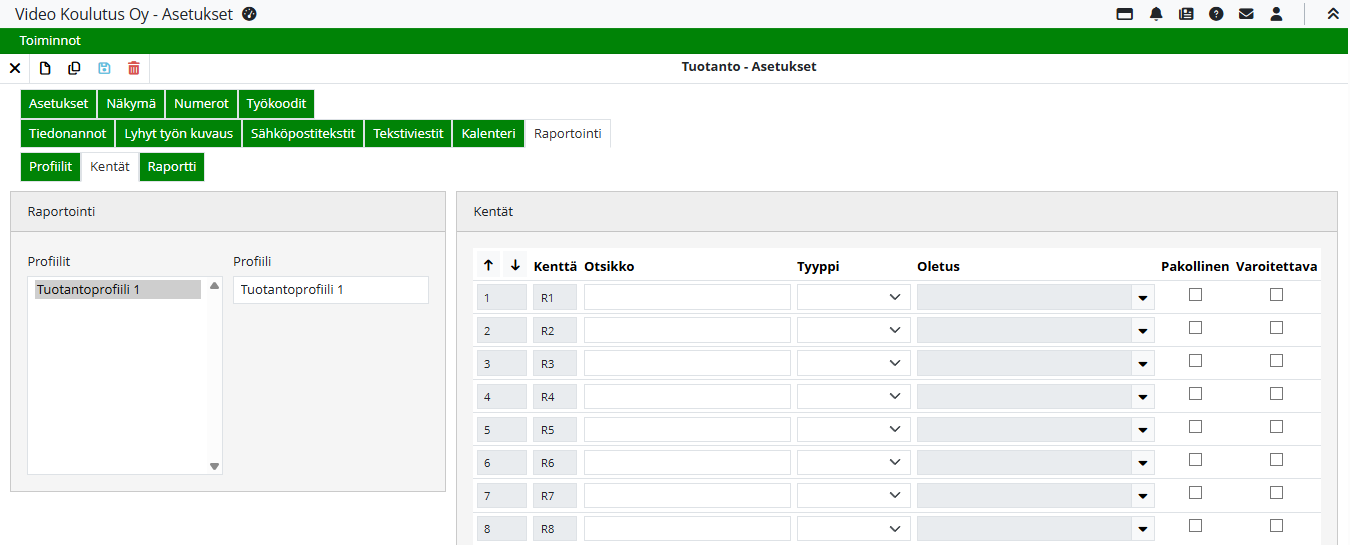Click the Otsikko input field for R1
This screenshot has width=1350, height=545.
click(x=687, y=297)
